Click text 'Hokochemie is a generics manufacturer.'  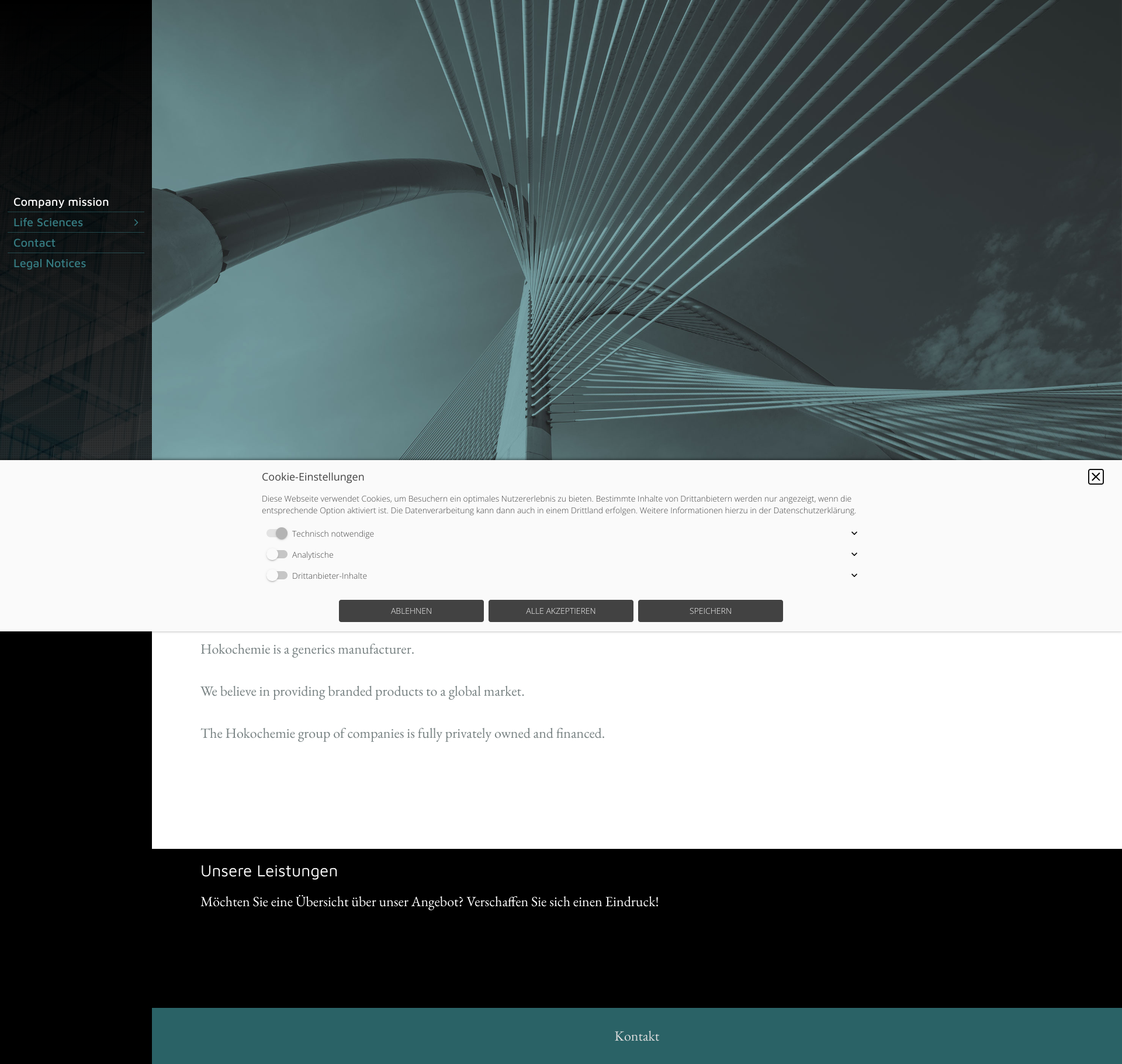point(307,650)
